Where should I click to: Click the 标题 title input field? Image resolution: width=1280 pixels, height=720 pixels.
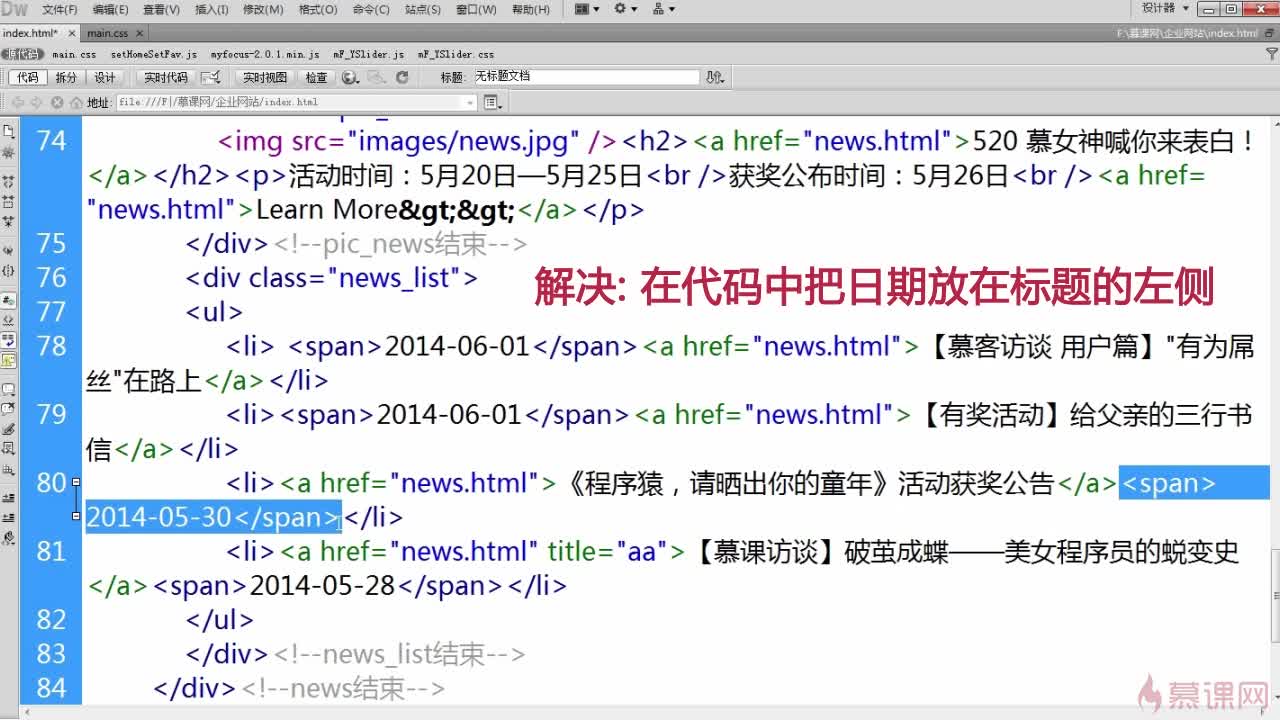click(x=586, y=77)
